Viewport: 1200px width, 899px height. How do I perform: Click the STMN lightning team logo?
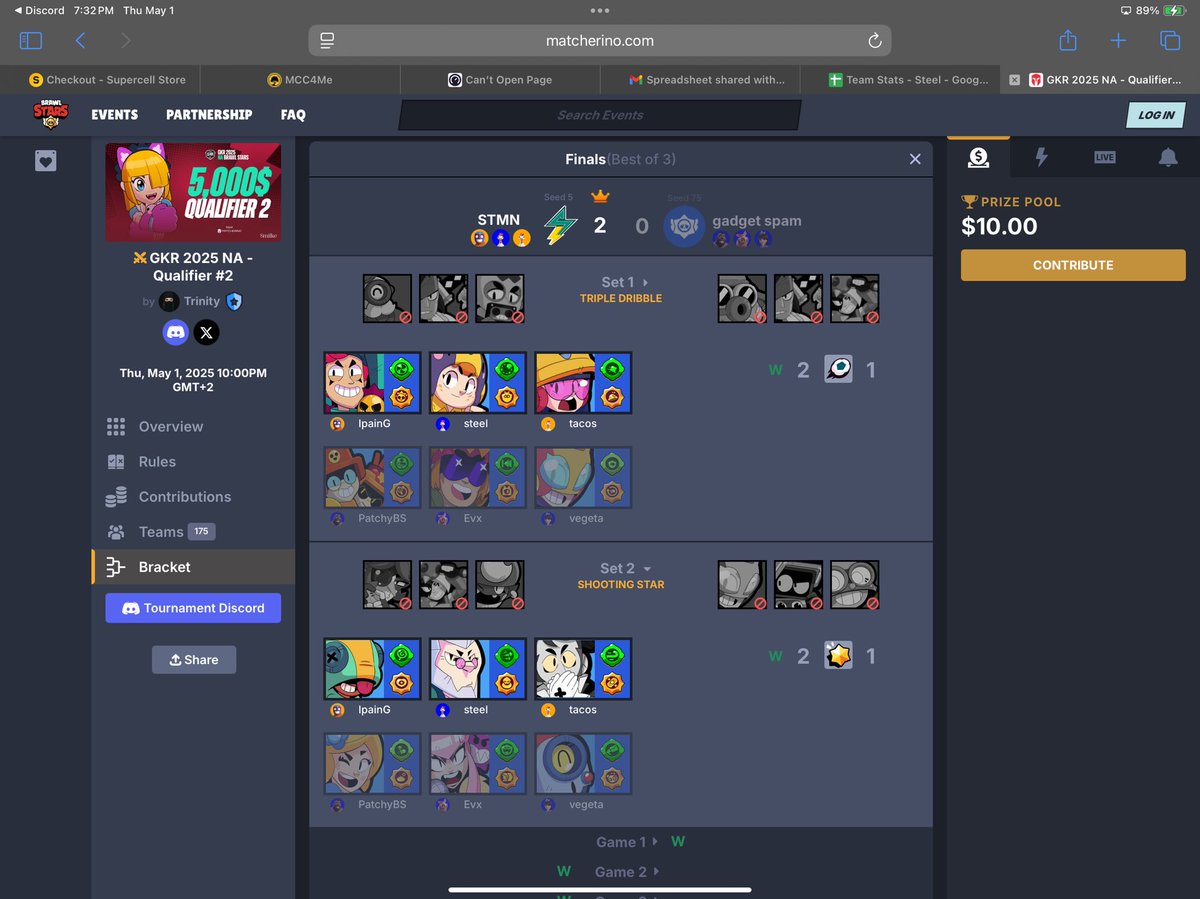point(560,226)
